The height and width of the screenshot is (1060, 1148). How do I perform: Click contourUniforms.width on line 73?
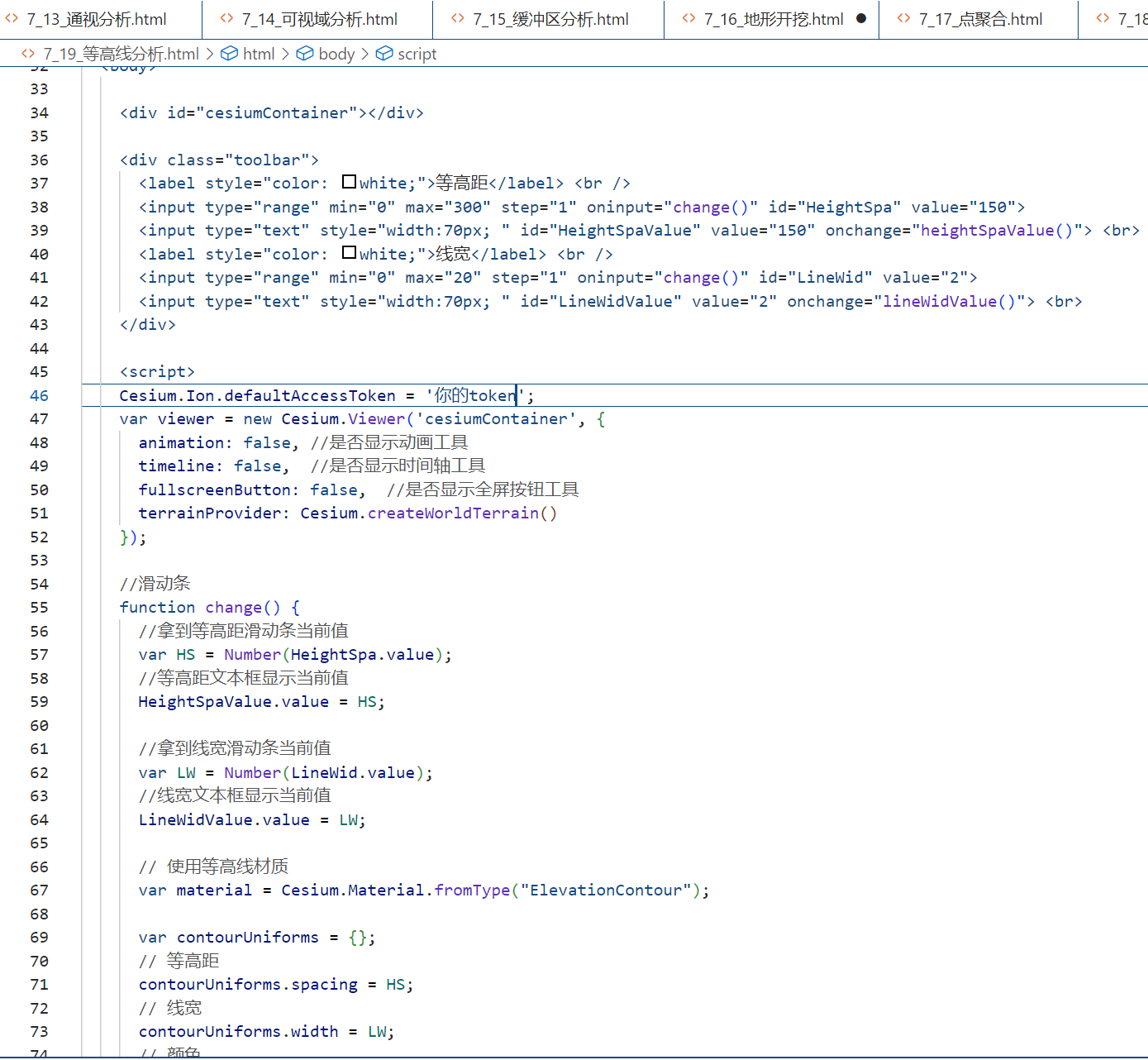(x=238, y=1032)
